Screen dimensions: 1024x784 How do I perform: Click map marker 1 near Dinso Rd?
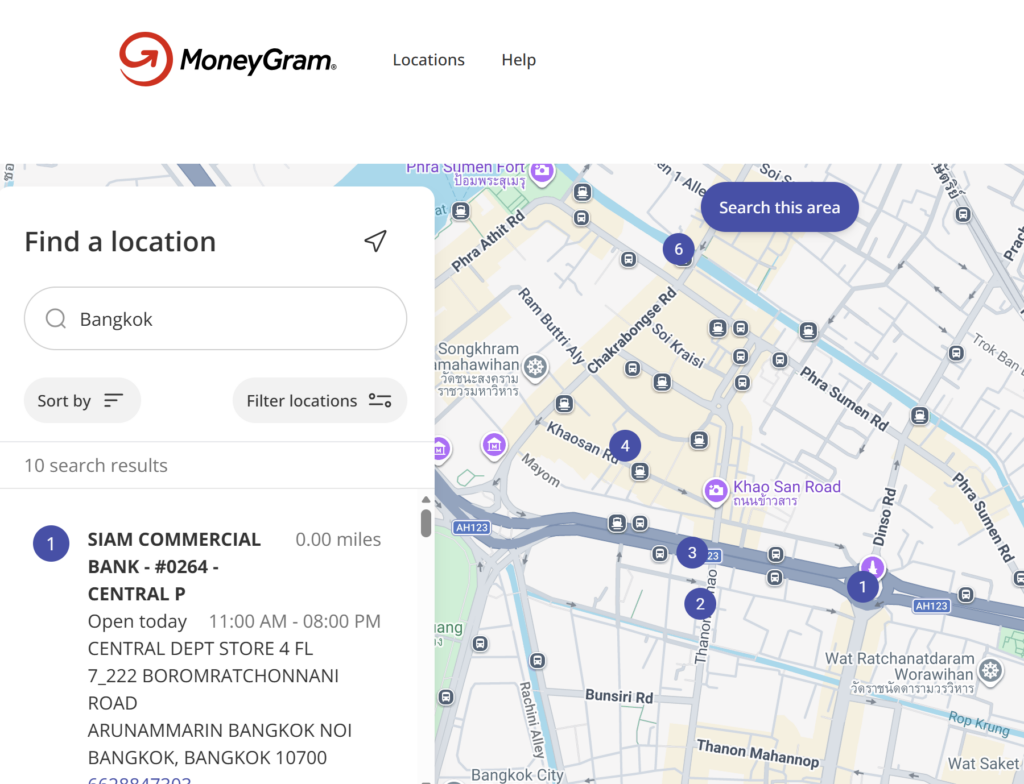pyautogui.click(x=863, y=586)
